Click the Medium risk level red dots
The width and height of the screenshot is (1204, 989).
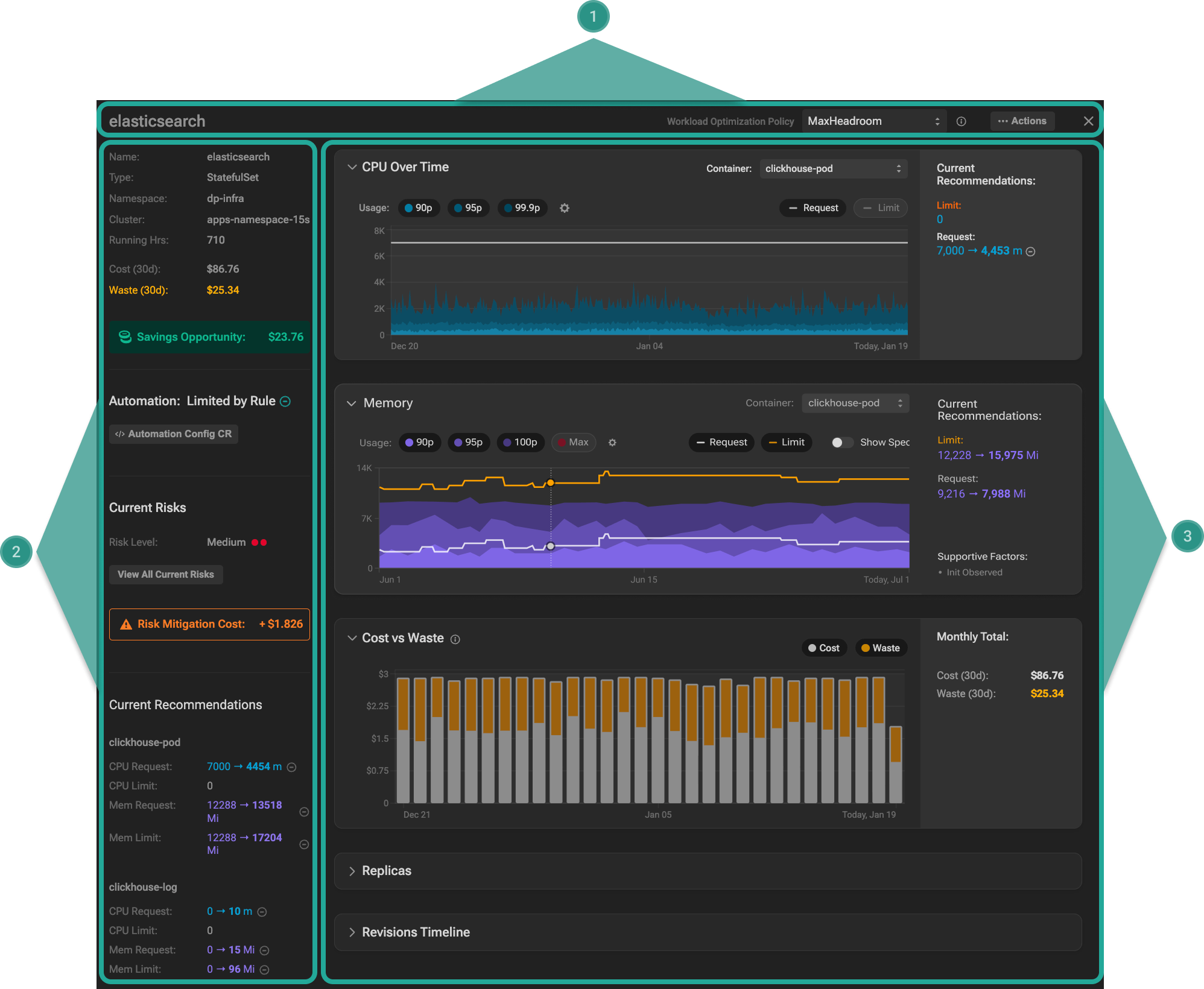coord(259,543)
